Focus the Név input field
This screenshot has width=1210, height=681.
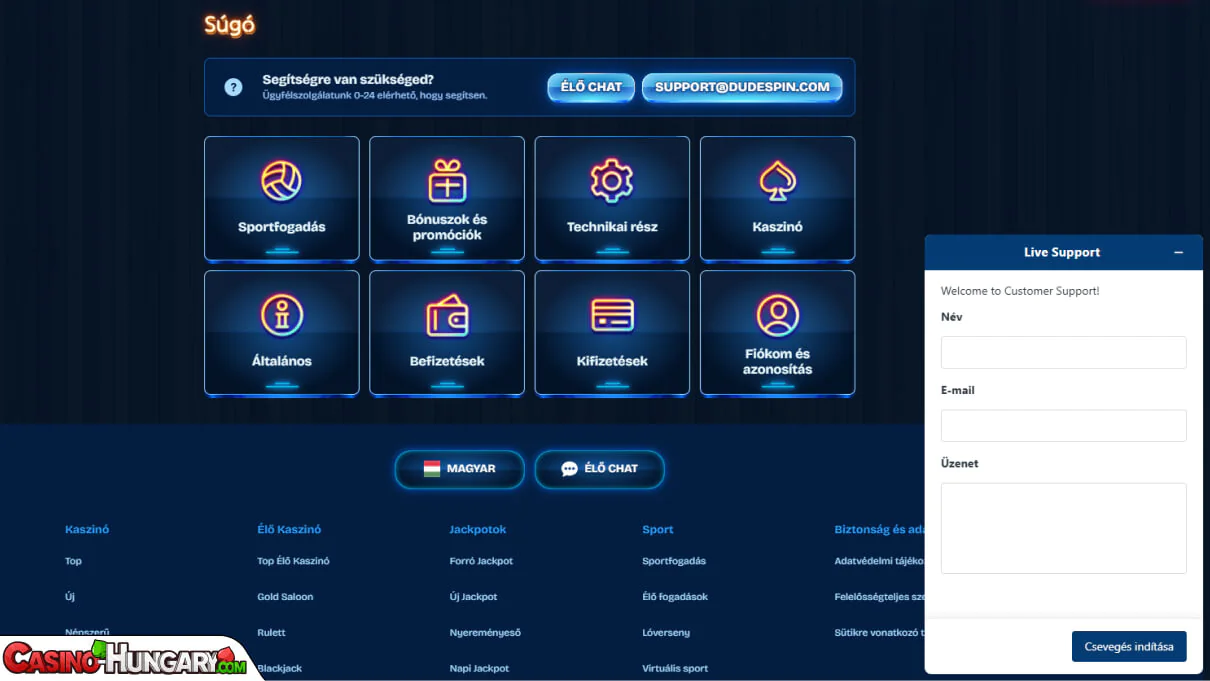click(x=1063, y=352)
